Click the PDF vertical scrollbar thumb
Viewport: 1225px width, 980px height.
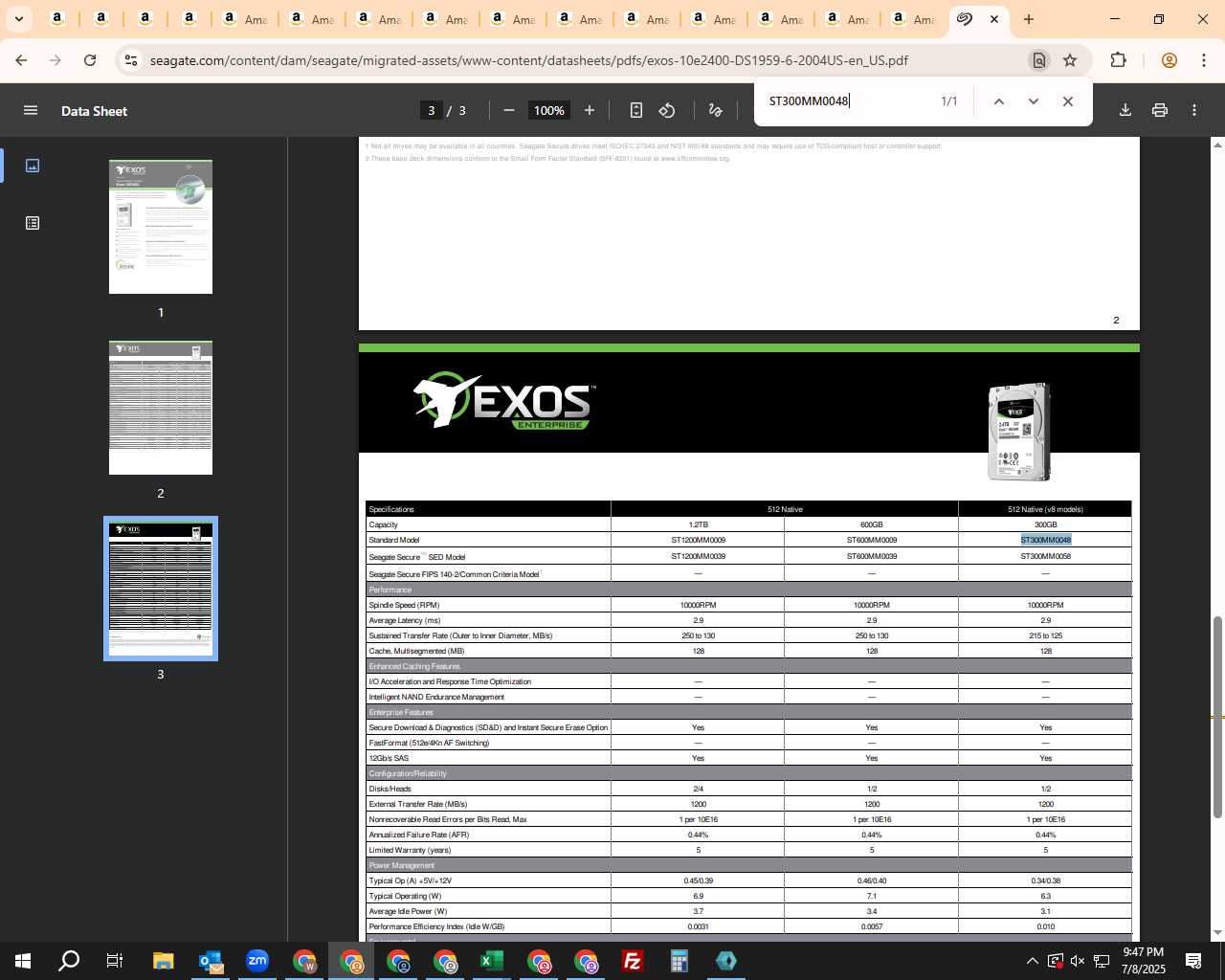pos(1217,718)
